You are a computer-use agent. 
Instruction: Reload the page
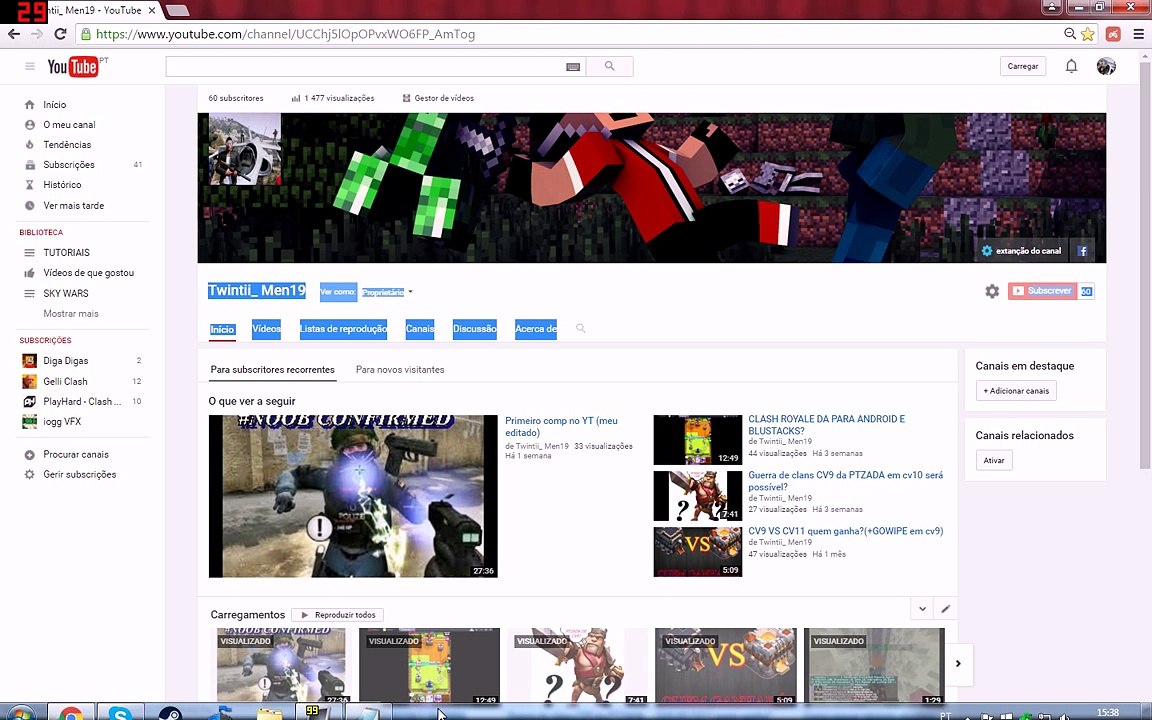click(60, 34)
